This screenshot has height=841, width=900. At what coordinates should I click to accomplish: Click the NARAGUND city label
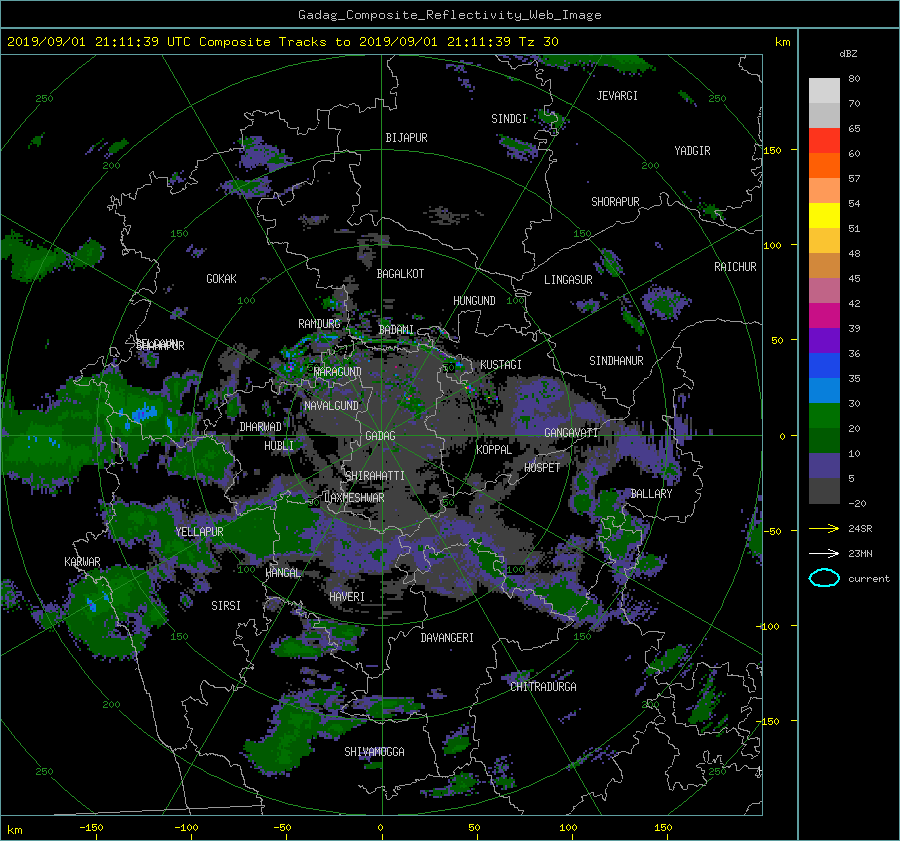(338, 372)
